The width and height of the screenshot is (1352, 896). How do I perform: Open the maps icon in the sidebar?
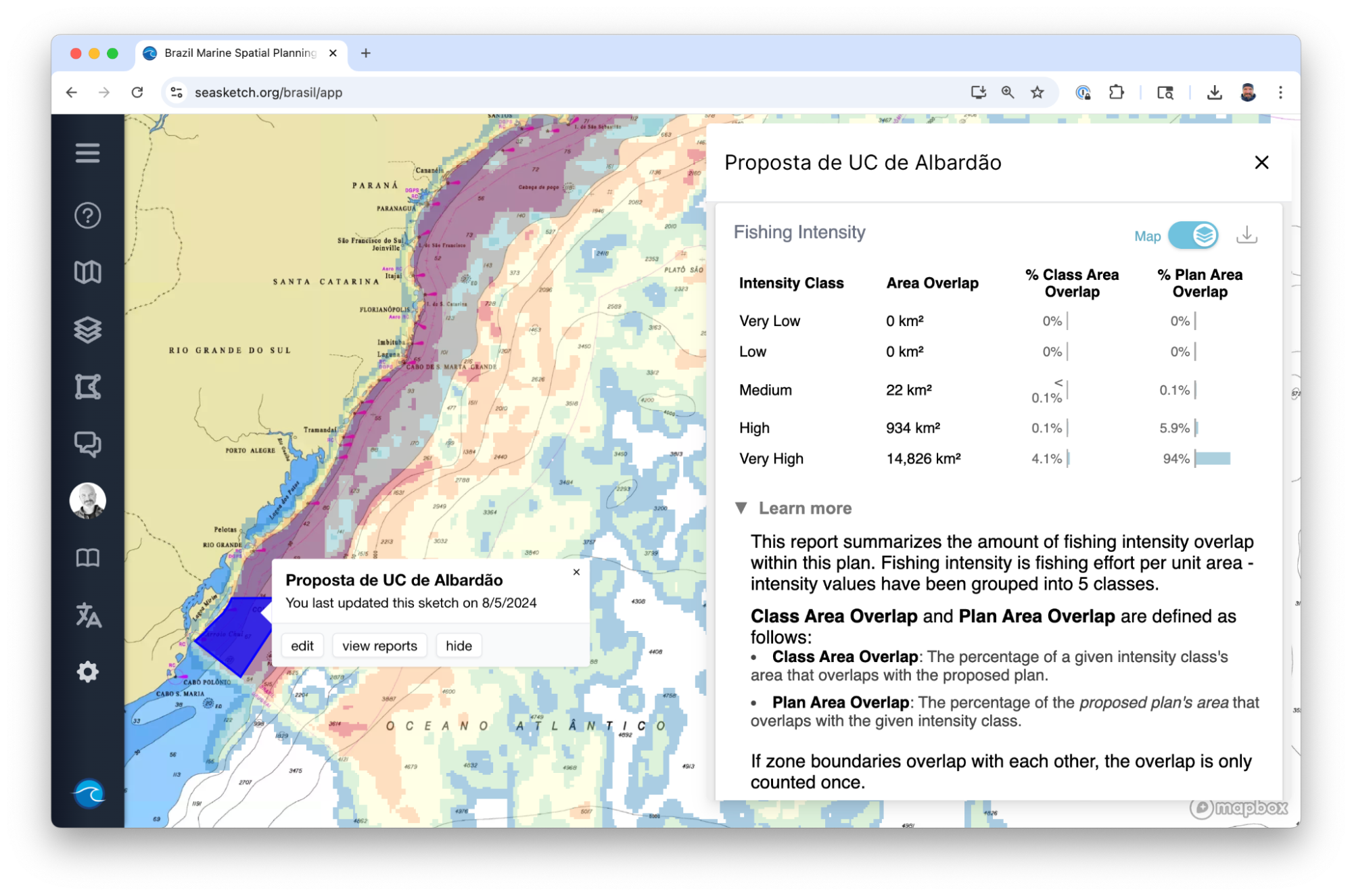coord(87,273)
